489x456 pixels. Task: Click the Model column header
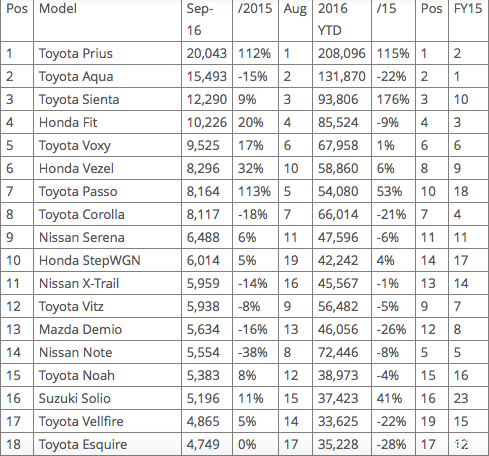click(x=58, y=9)
